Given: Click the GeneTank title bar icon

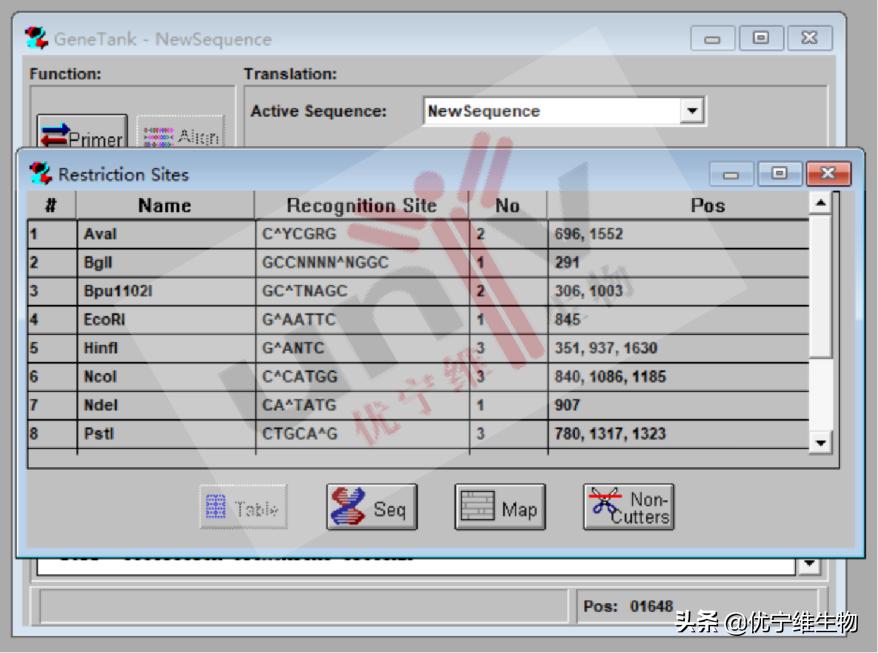Looking at the screenshot, I should 36,39.
